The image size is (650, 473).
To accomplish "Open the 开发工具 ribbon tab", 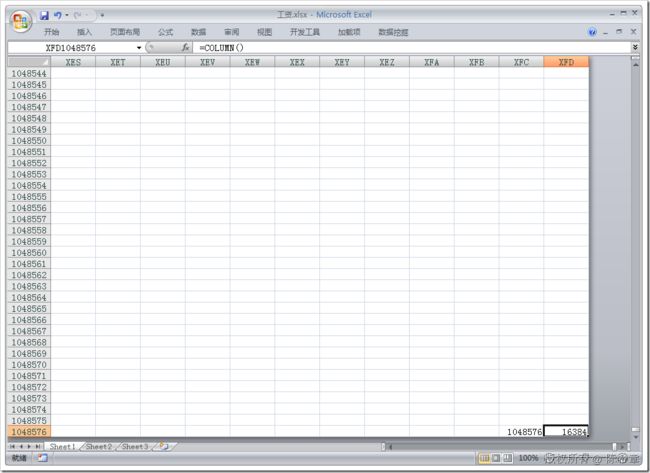I will pos(305,32).
